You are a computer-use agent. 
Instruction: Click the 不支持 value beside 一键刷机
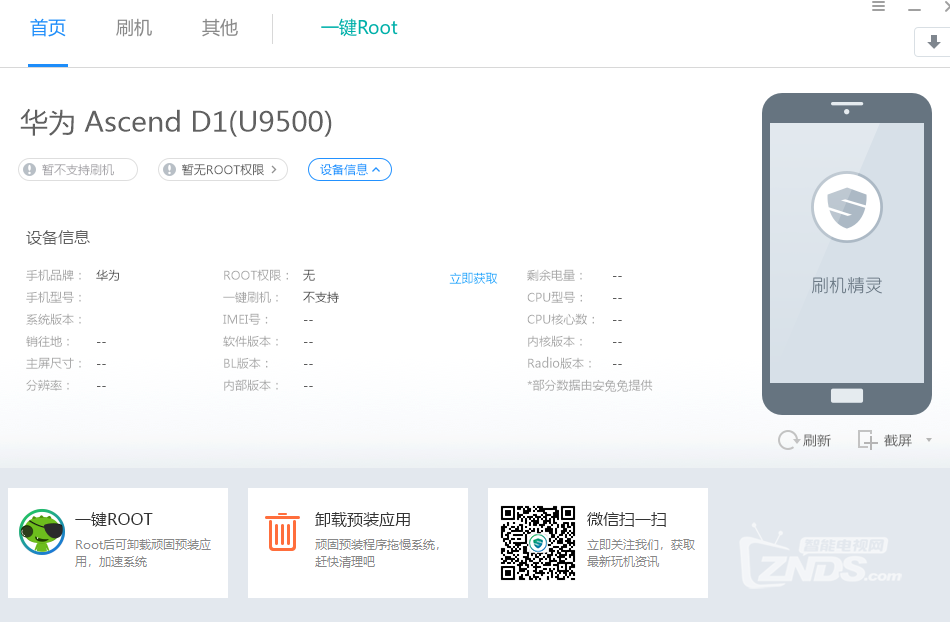click(321, 297)
